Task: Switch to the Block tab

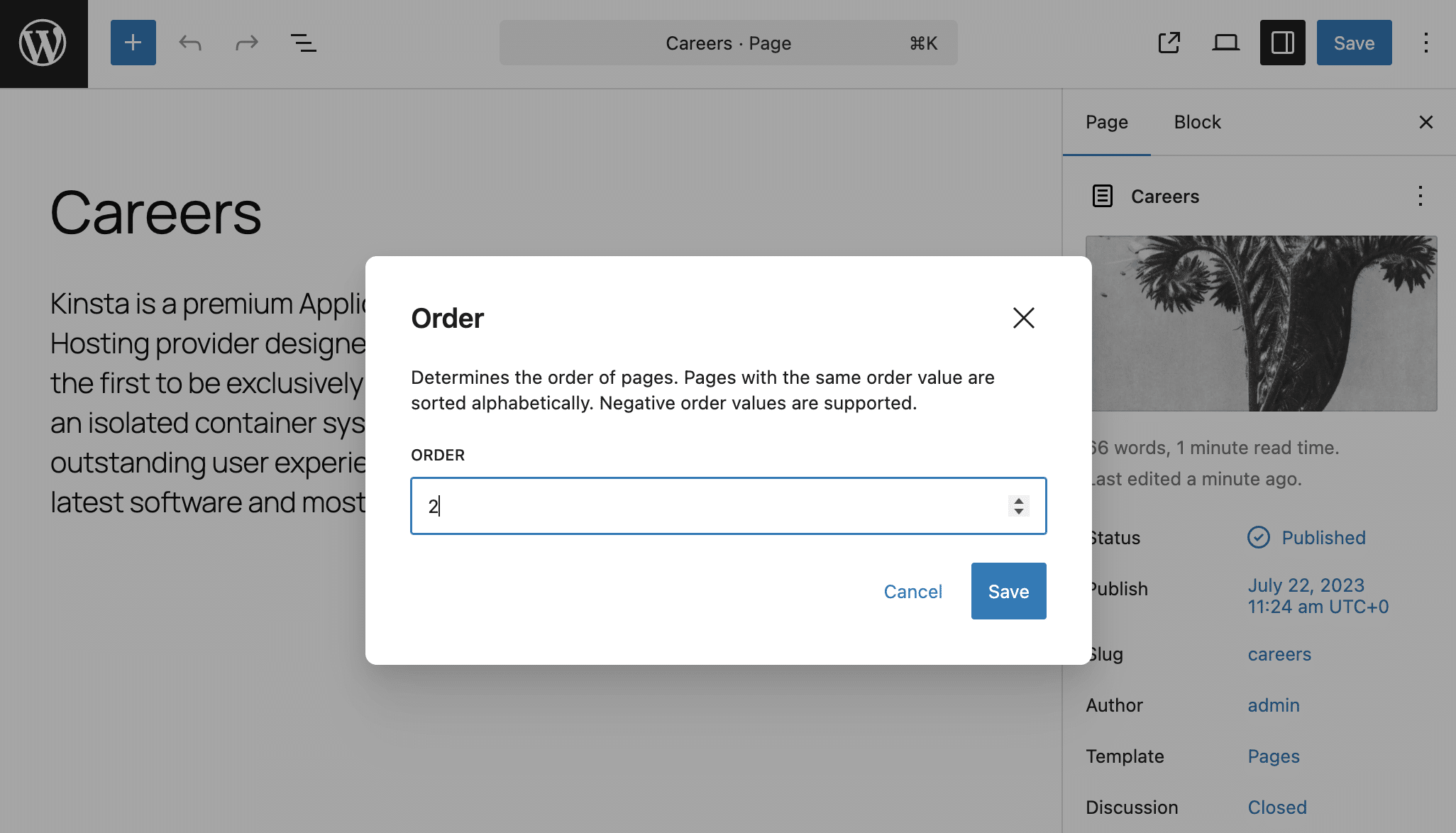Action: click(1197, 122)
